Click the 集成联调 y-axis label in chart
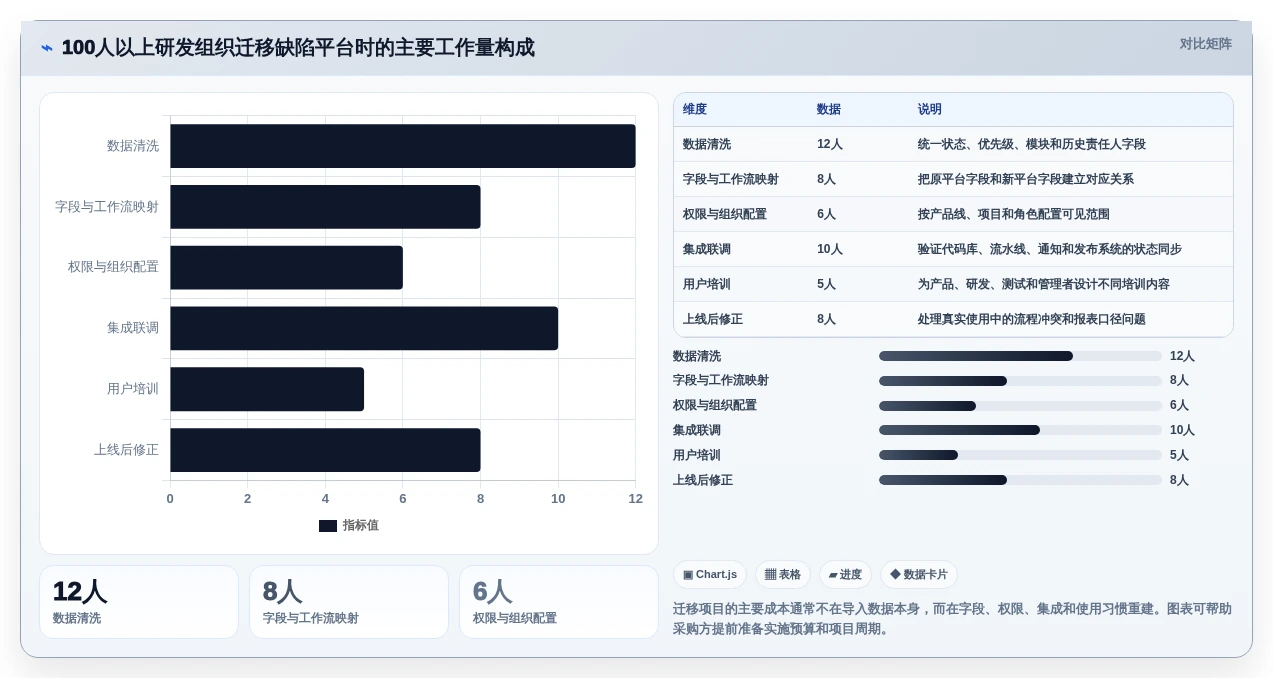 coord(133,328)
